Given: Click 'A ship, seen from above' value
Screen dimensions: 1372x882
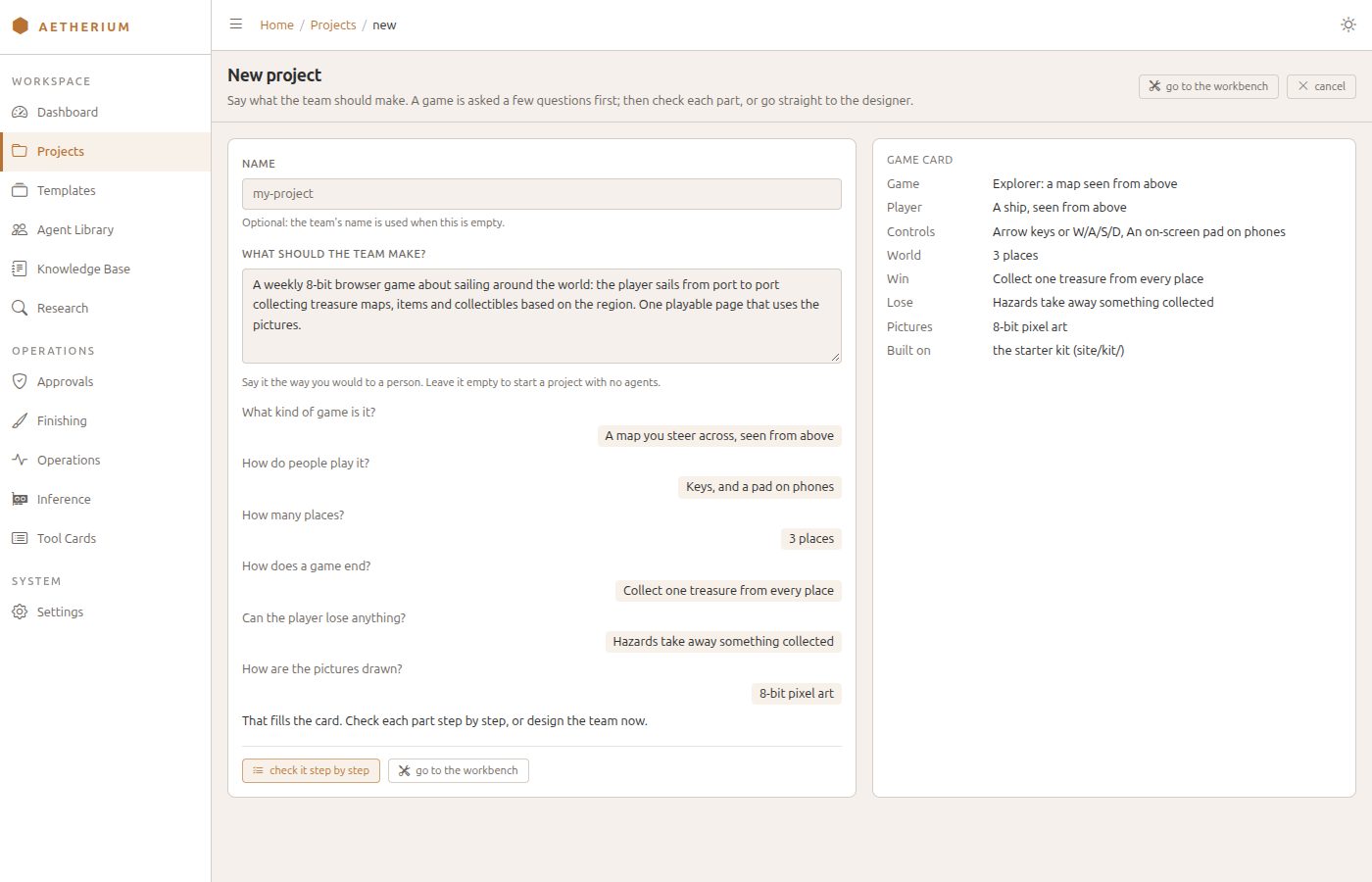Looking at the screenshot, I should (1059, 208).
